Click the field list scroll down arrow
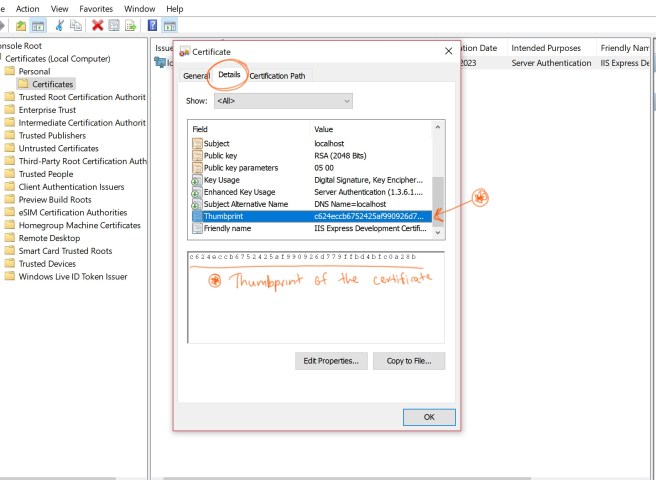Screen dimensions: 656x480 pyautogui.click(x=438, y=232)
